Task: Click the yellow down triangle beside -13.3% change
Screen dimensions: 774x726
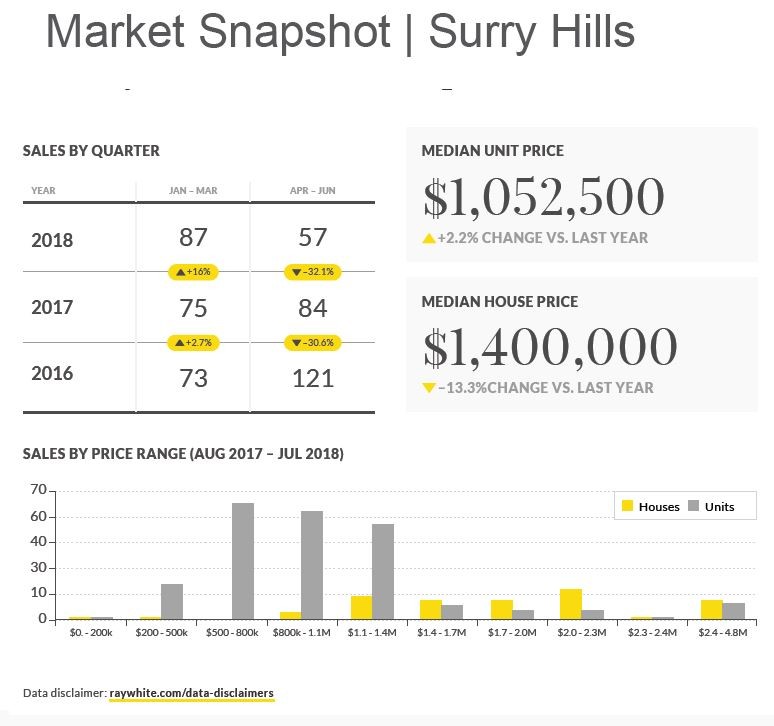Action: 429,387
